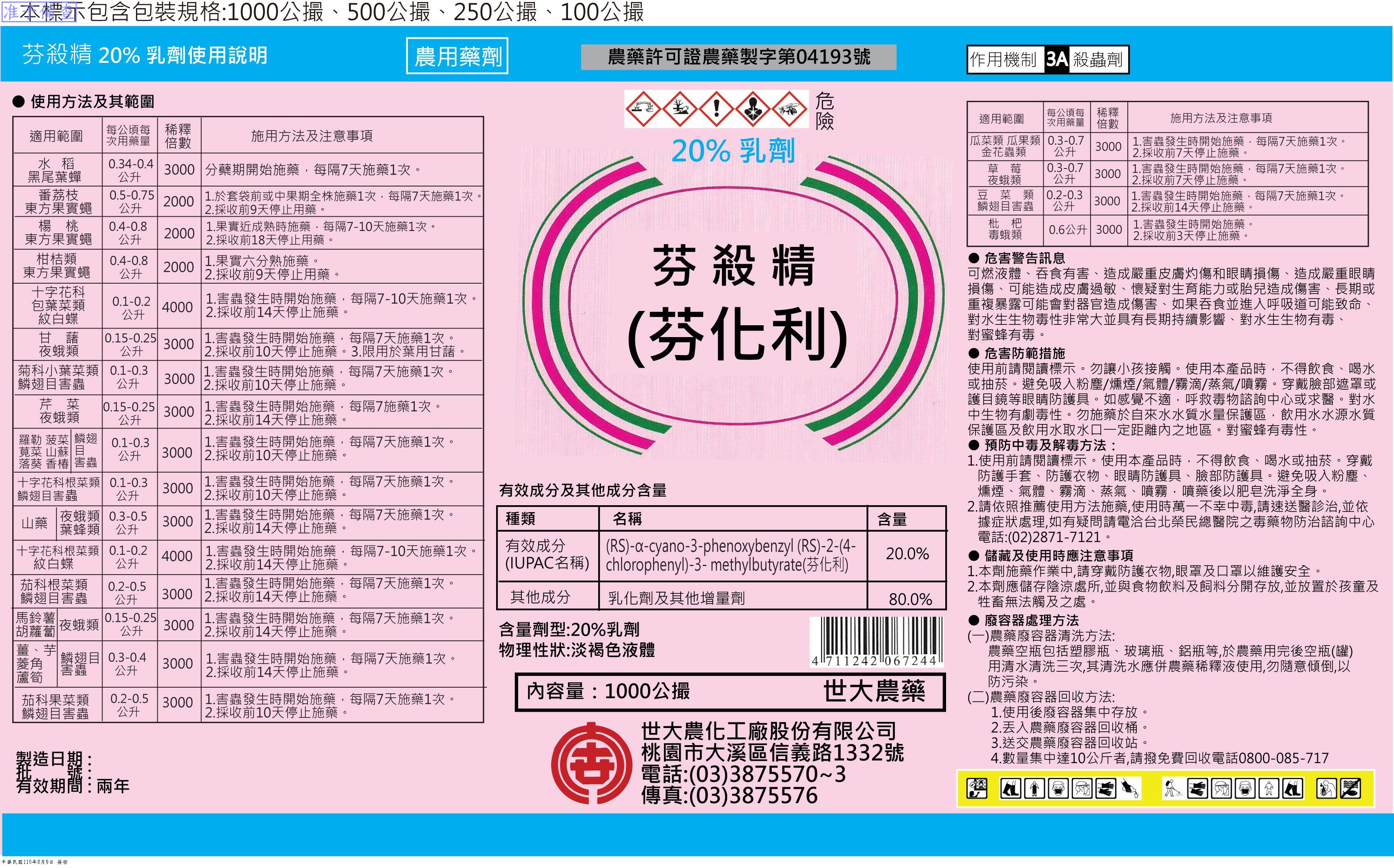Screen dimensions: 1394x868
Task: Click the crossed-out fish and water icon
Action: tap(1350, 788)
